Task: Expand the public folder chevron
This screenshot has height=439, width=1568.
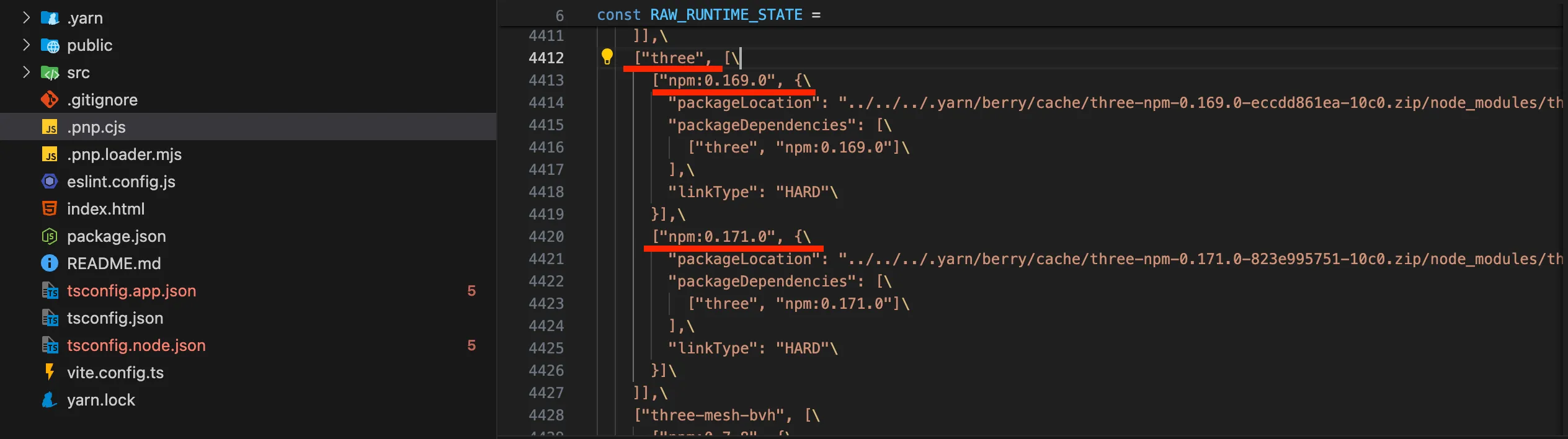Action: [26, 45]
